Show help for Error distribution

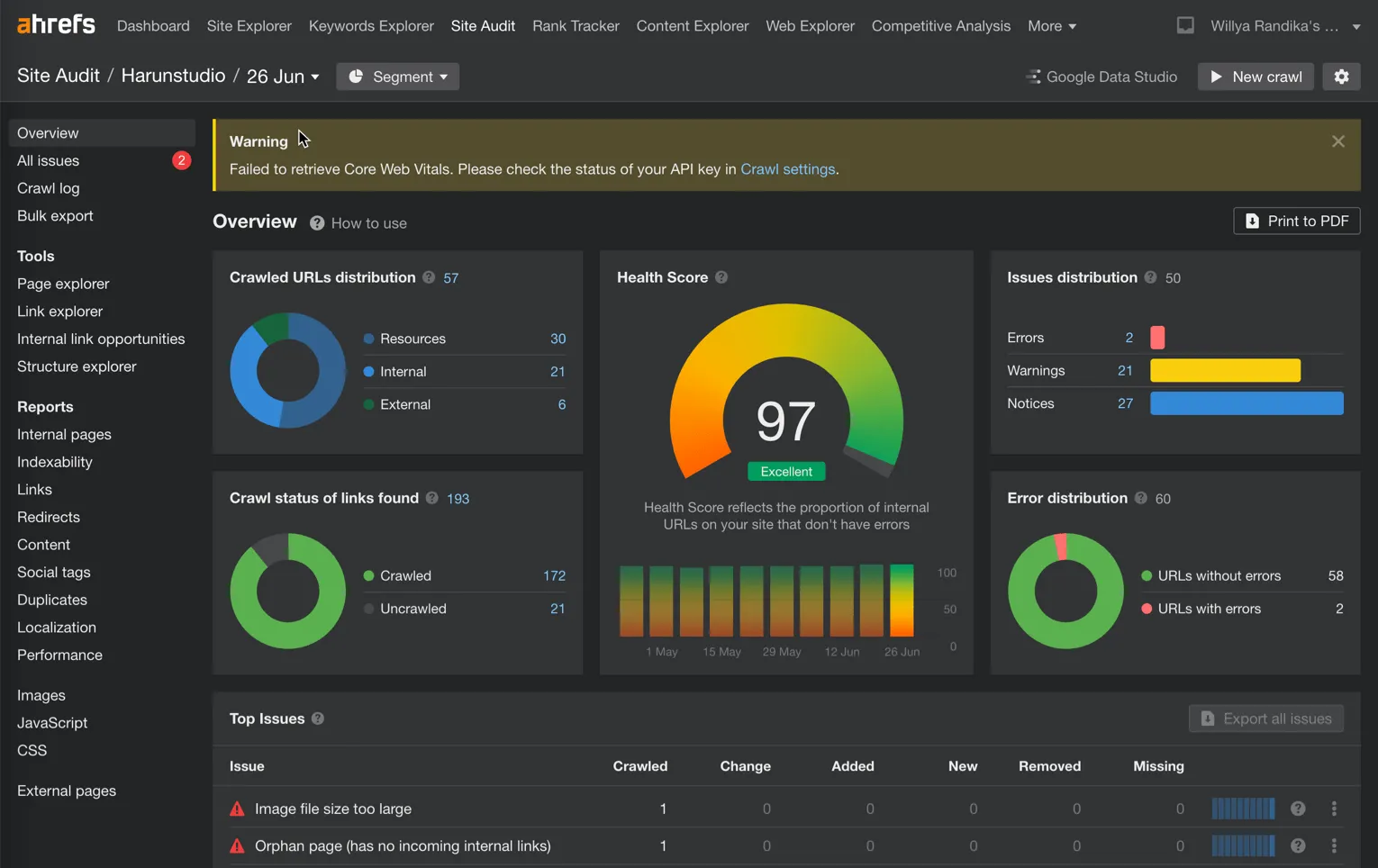pos(1141,498)
